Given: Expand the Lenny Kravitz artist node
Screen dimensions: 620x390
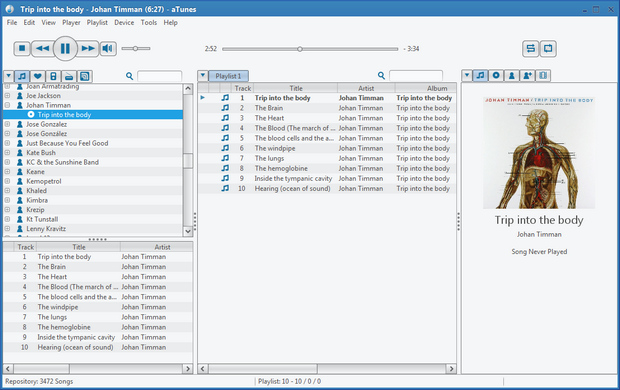Looking at the screenshot, I should [7, 228].
